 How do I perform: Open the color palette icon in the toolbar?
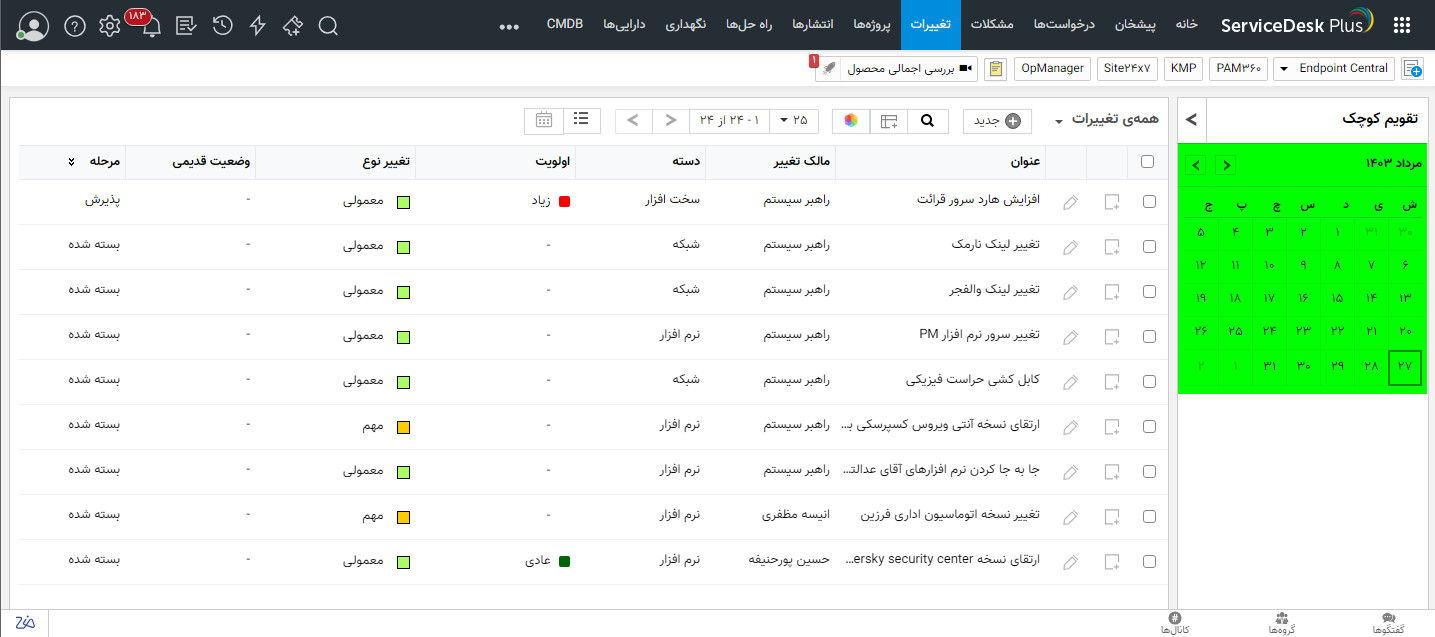pos(850,120)
